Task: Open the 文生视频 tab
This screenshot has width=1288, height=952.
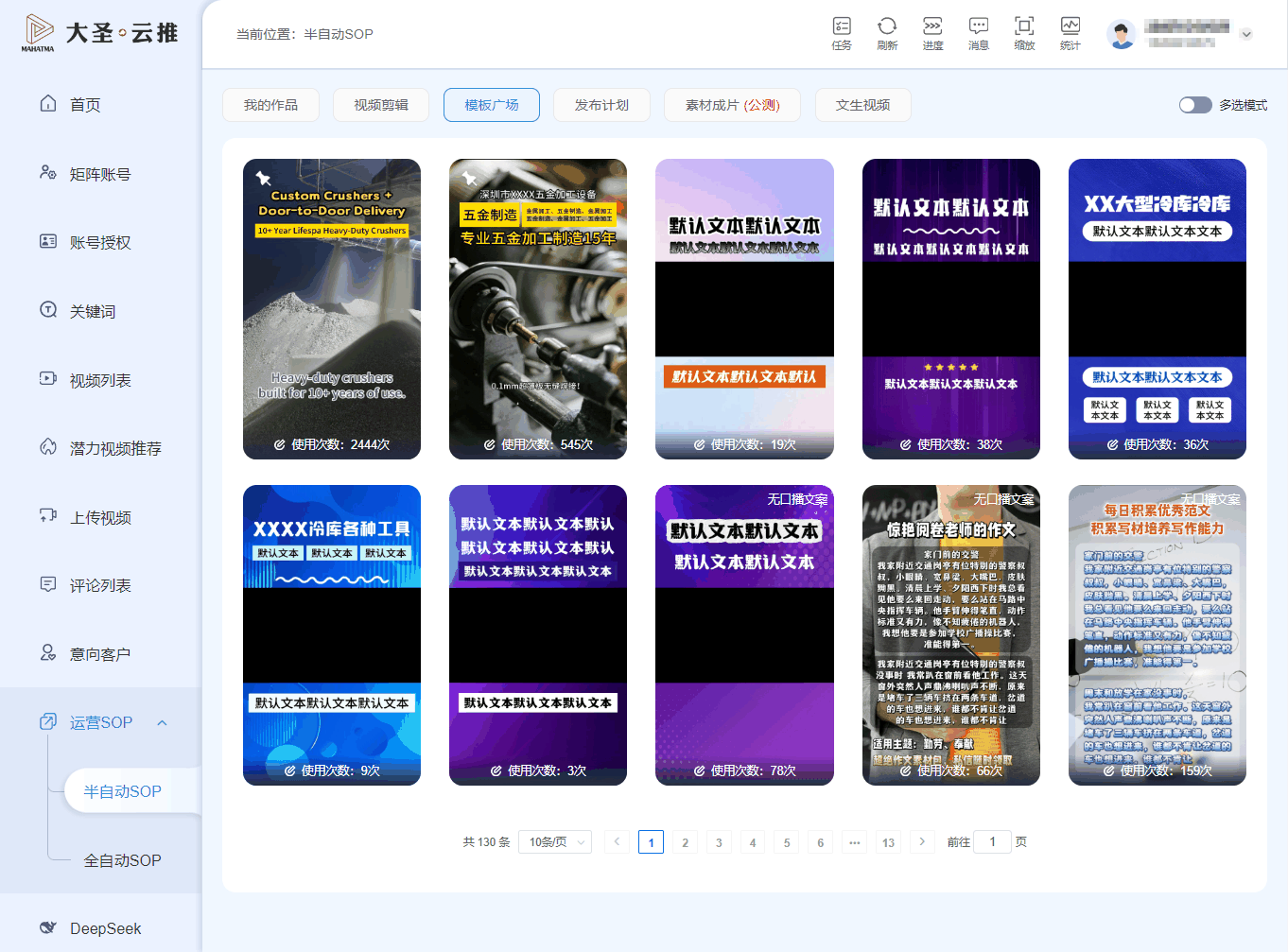Action: pos(862,105)
